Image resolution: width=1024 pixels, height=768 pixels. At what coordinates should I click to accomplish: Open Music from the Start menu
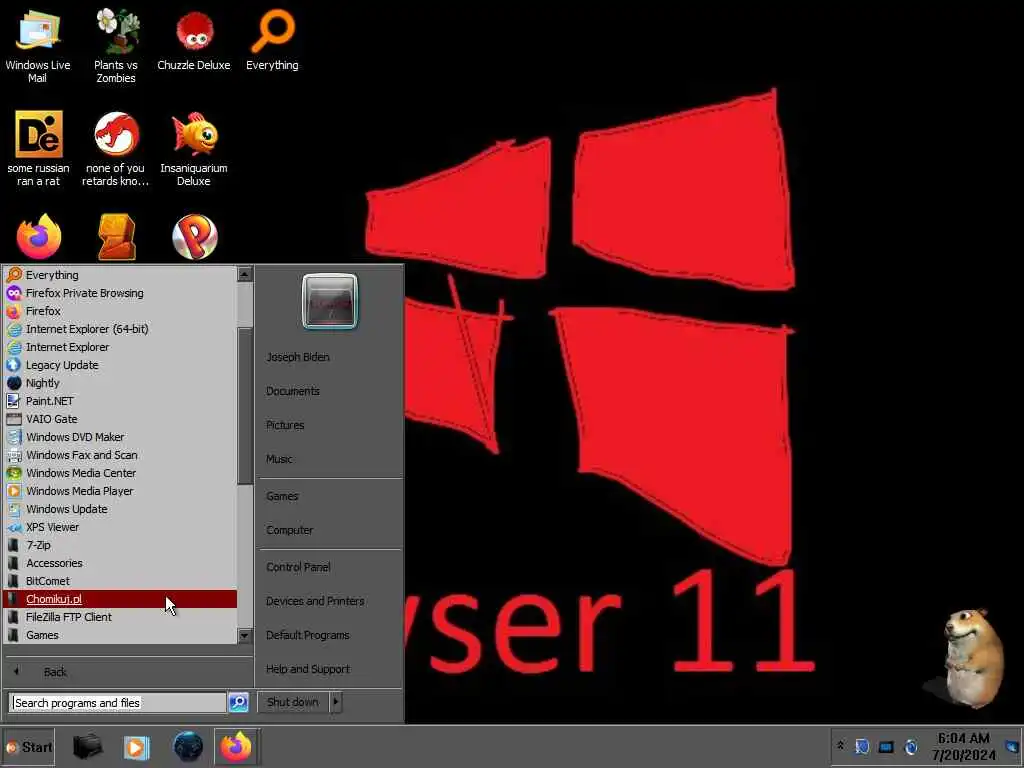click(330, 459)
